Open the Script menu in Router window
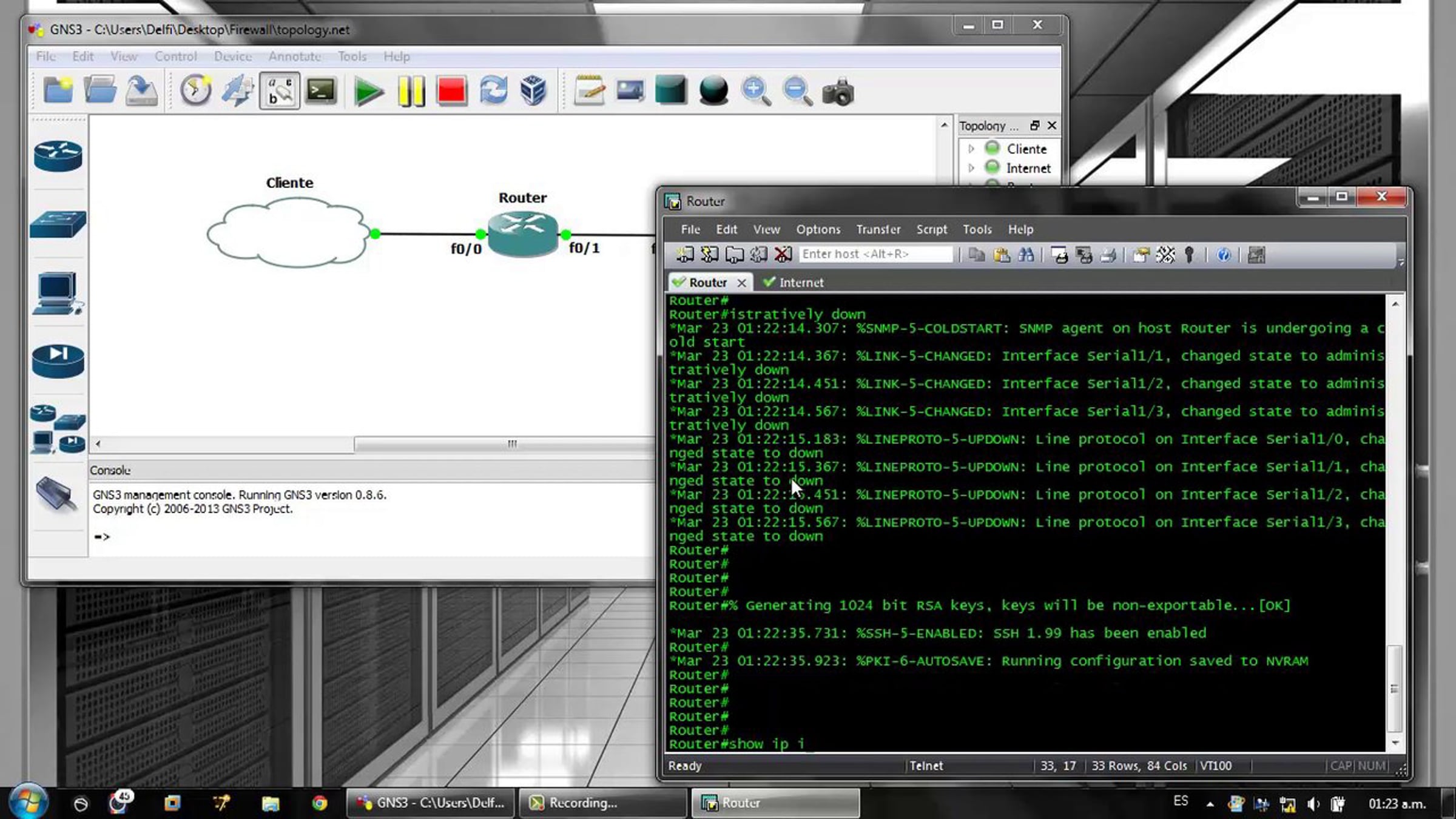 [932, 229]
